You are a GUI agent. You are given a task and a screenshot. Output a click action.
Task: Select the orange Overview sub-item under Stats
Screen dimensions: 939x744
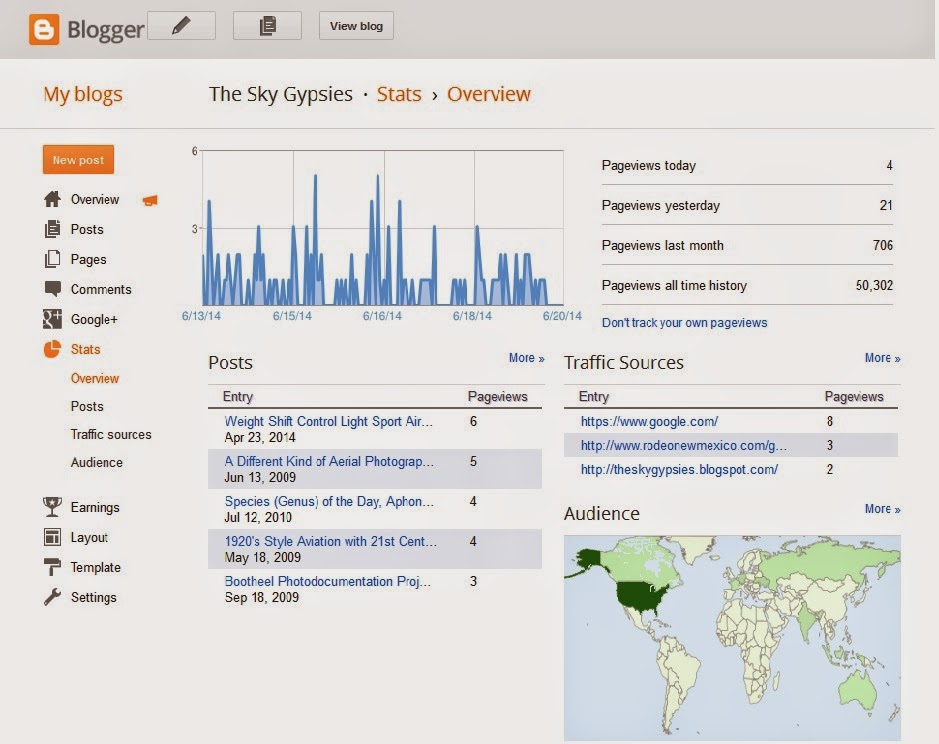95,379
